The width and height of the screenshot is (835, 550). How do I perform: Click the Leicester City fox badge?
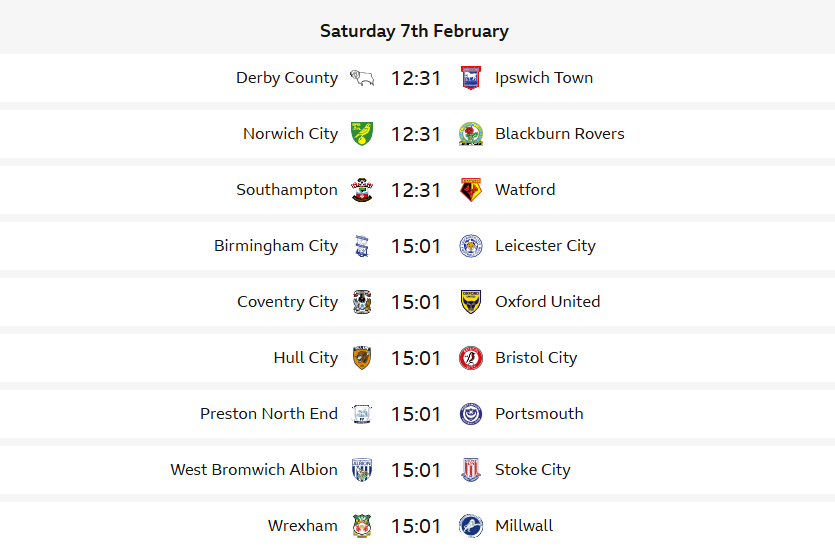[470, 246]
